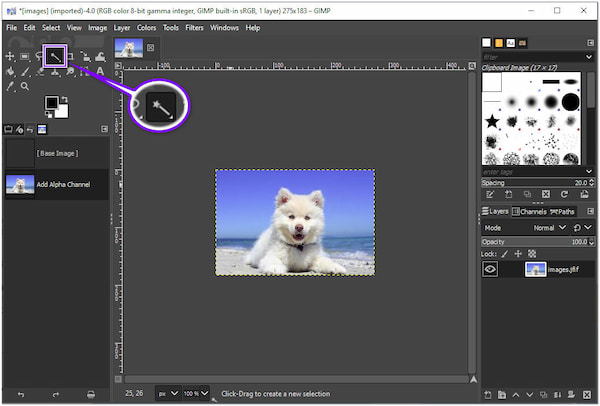Viewport: 600px width, 406px height.
Task: Duplicate the selected brush
Action: pyautogui.click(x=527, y=194)
